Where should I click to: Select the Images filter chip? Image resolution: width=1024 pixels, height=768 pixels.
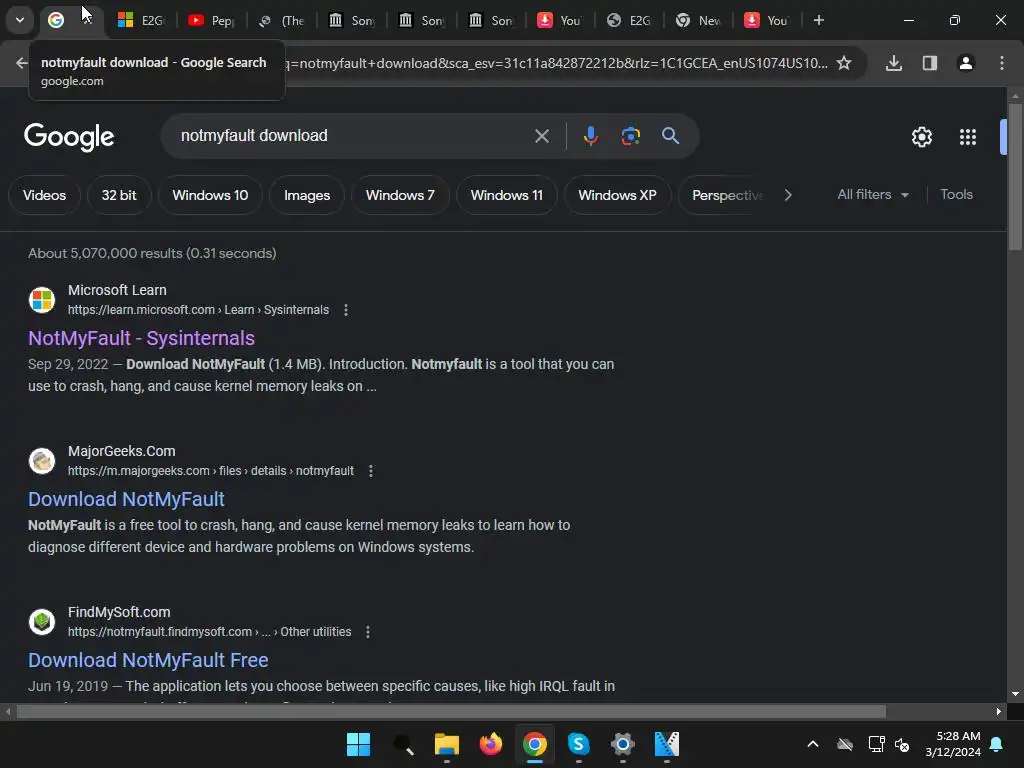307,195
